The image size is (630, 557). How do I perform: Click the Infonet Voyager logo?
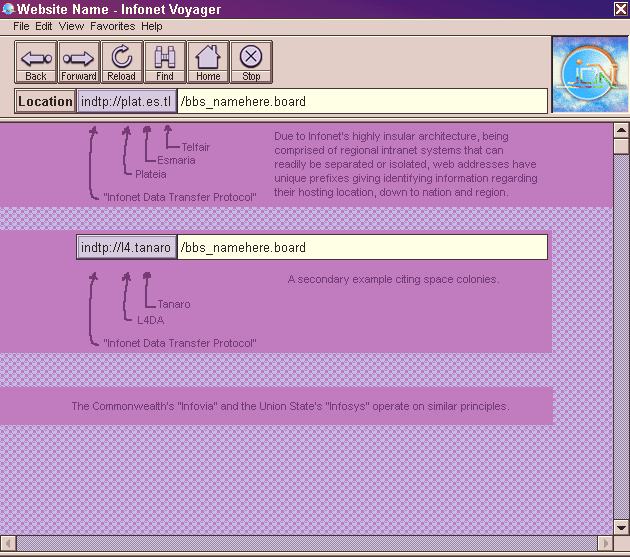[x=588, y=75]
